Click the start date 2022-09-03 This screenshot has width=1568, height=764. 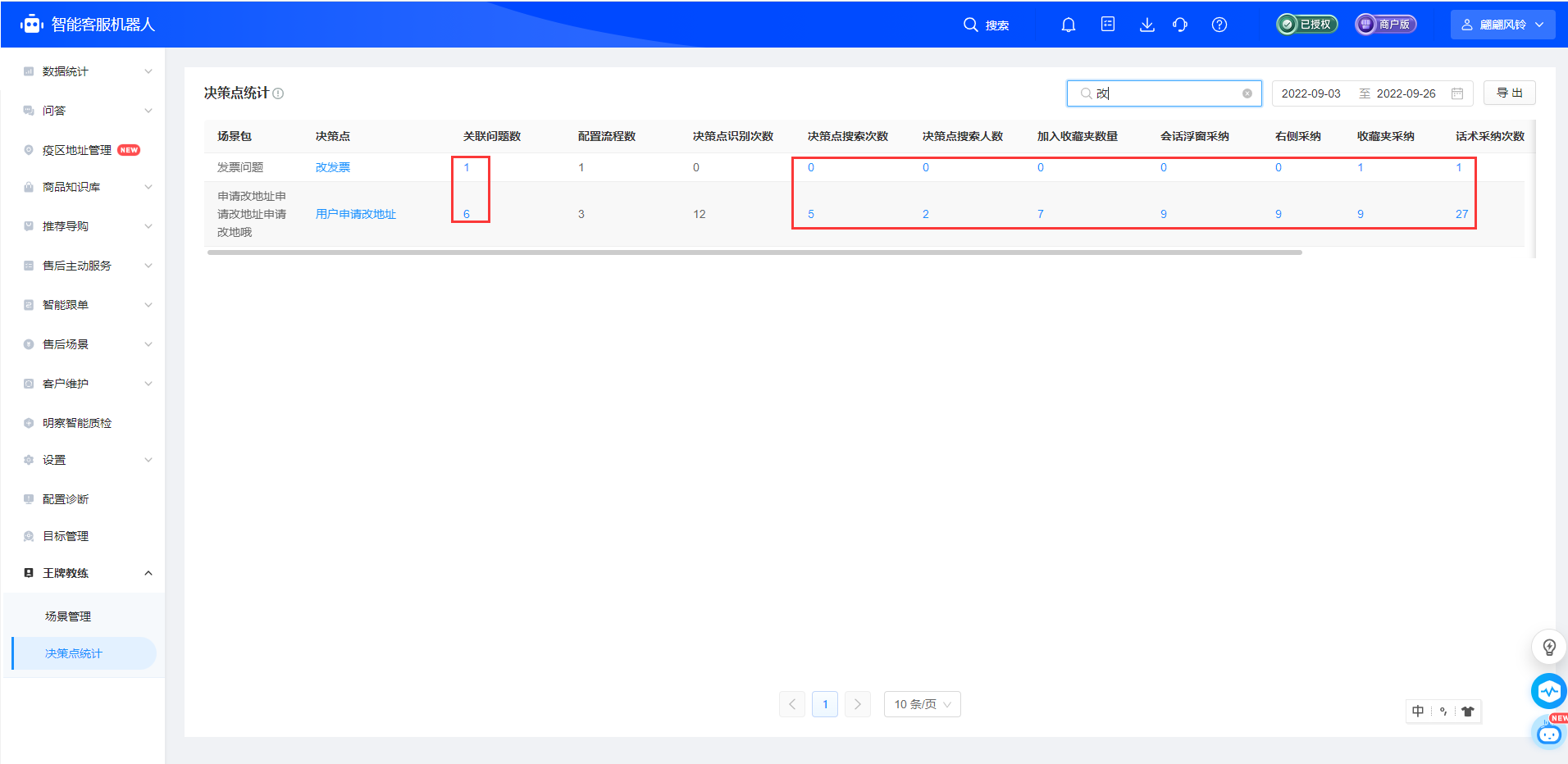pyautogui.click(x=1310, y=93)
